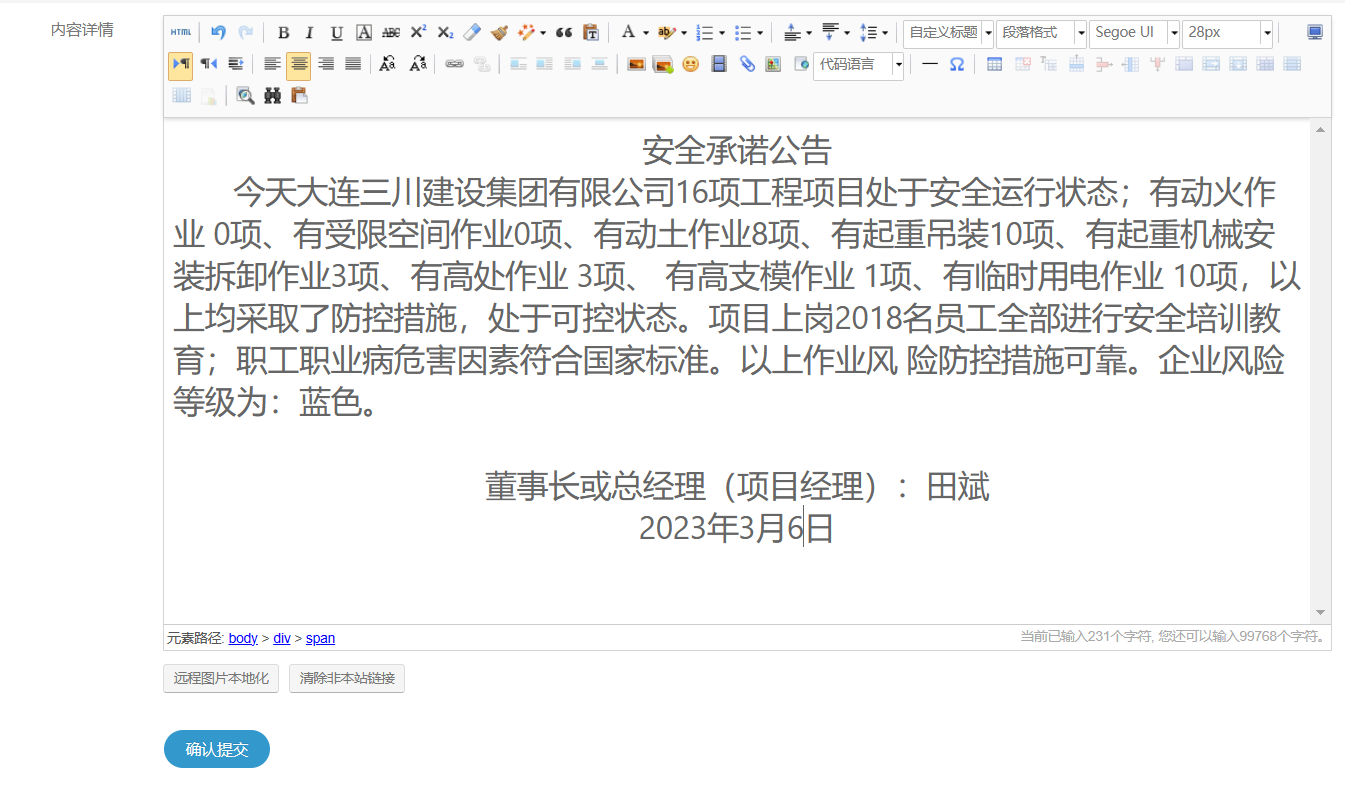
Task: Open the emoticon picker
Action: click(x=691, y=64)
